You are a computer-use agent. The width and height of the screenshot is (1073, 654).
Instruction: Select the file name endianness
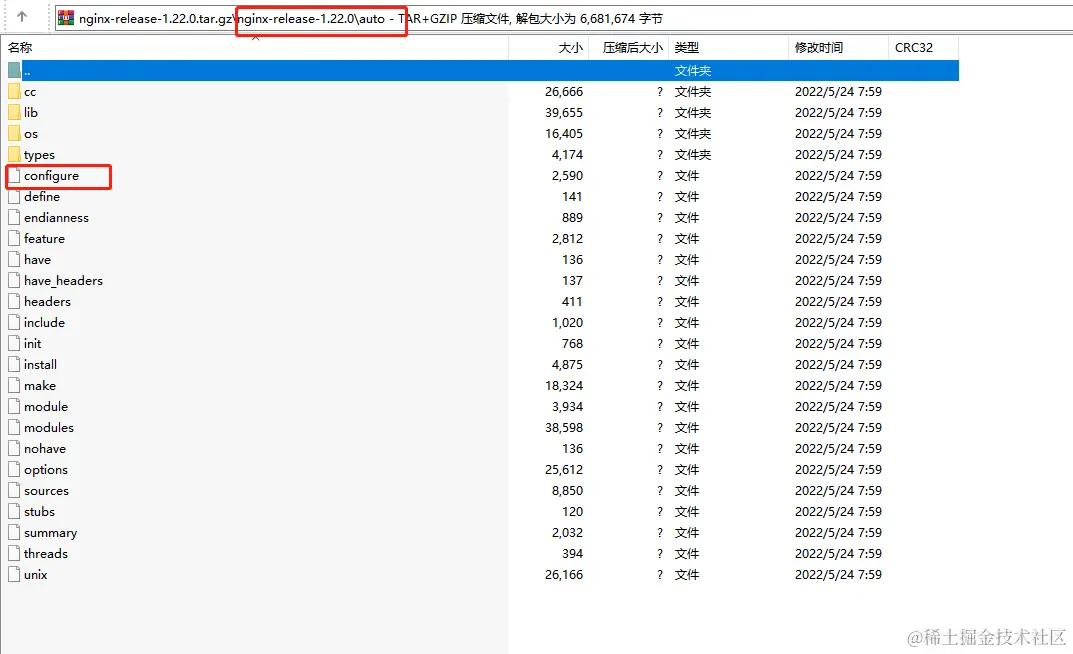[56, 218]
